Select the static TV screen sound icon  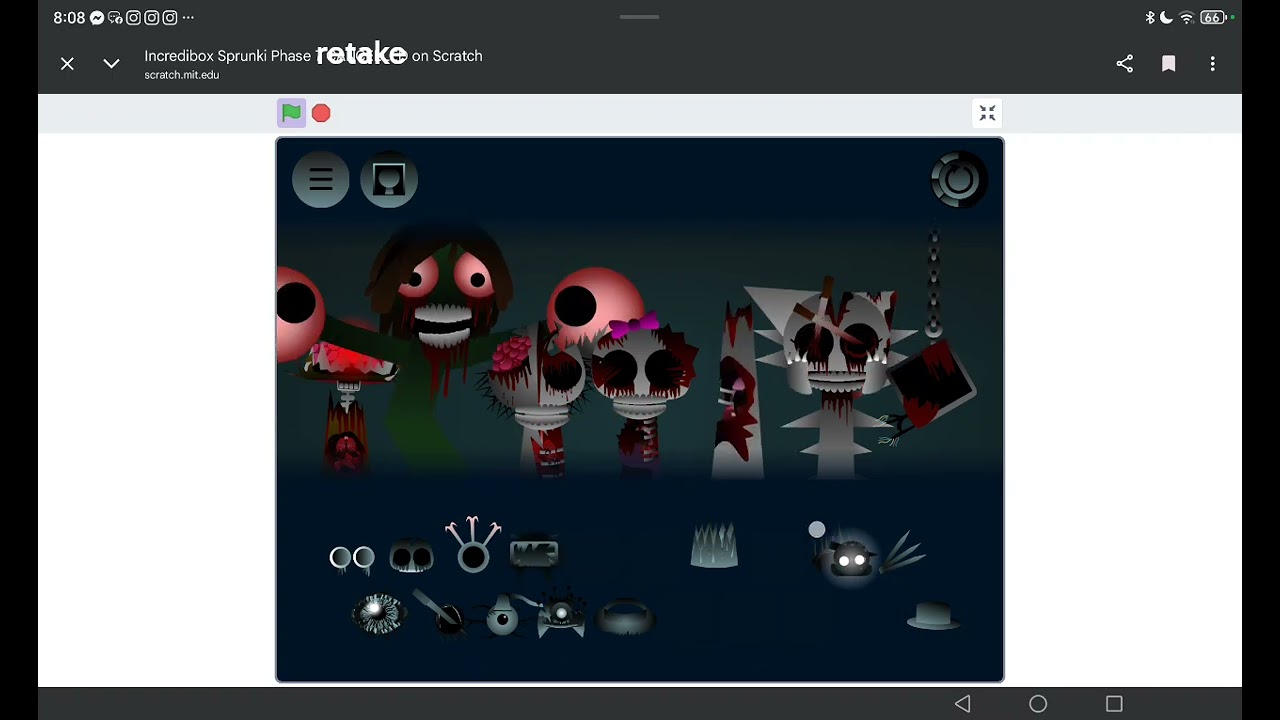(x=534, y=552)
